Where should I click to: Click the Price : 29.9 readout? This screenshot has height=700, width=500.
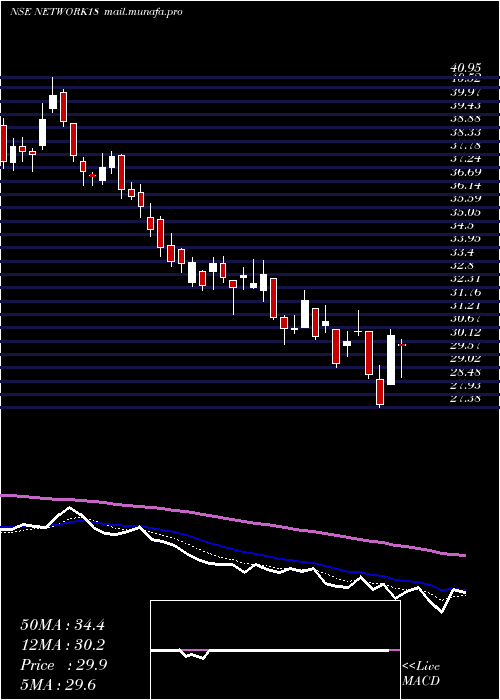pos(63,665)
